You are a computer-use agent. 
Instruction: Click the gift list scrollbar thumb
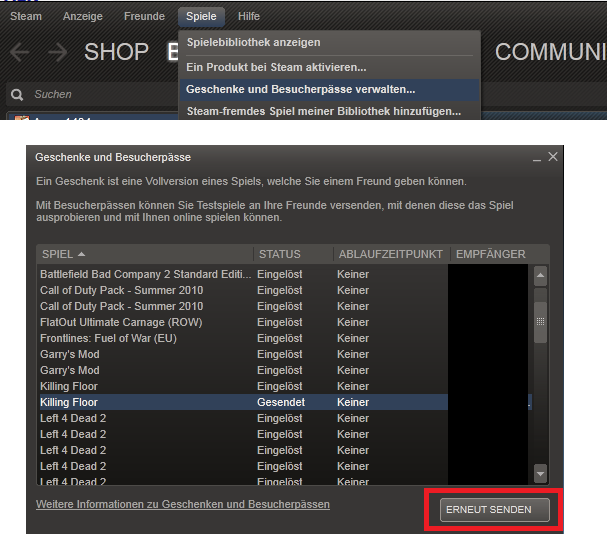(x=540, y=322)
